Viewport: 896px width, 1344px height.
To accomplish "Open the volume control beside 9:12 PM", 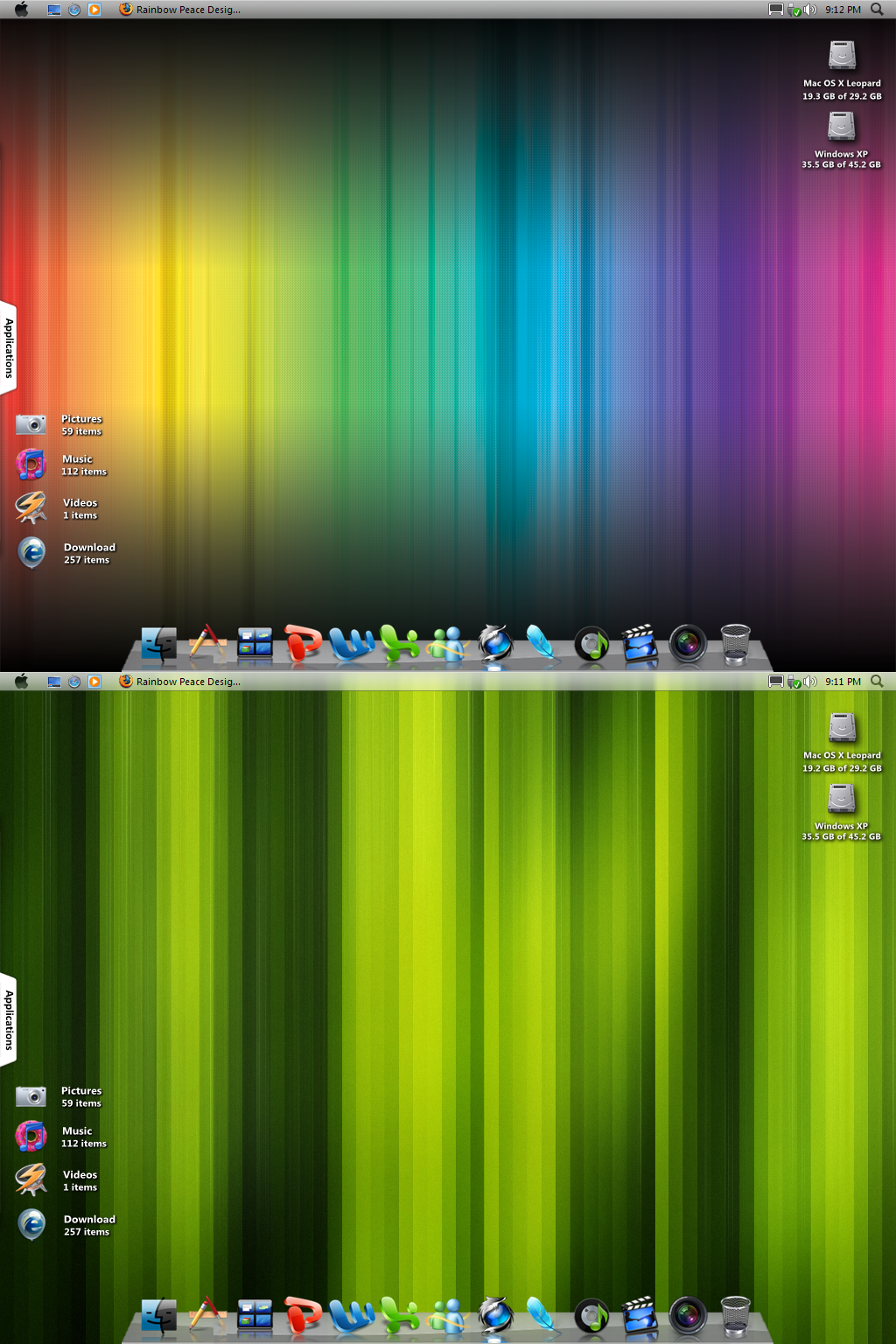I will 810,10.
